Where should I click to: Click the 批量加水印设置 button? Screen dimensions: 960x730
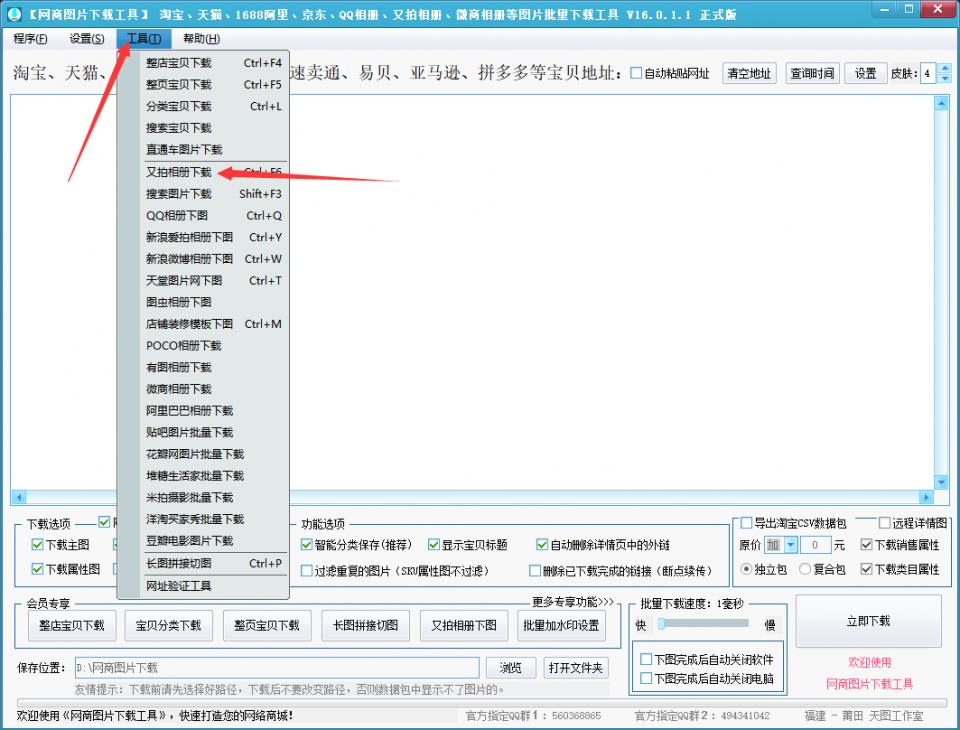click(x=563, y=625)
